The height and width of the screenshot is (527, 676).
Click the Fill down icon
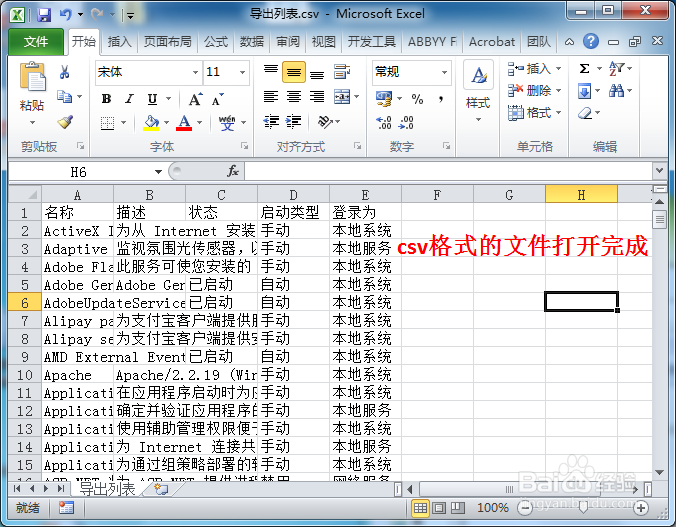[x=585, y=91]
